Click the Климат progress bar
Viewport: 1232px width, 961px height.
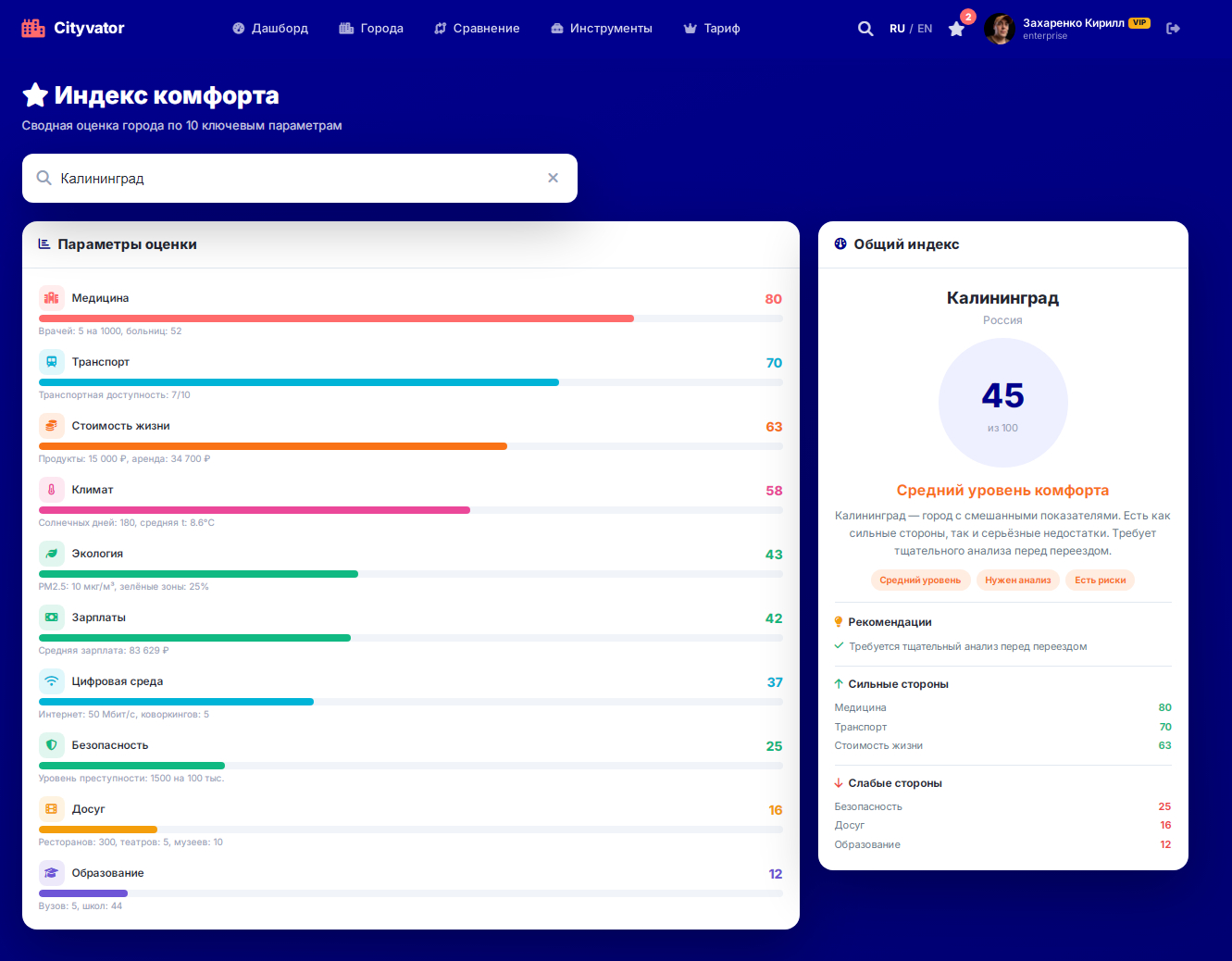point(411,510)
